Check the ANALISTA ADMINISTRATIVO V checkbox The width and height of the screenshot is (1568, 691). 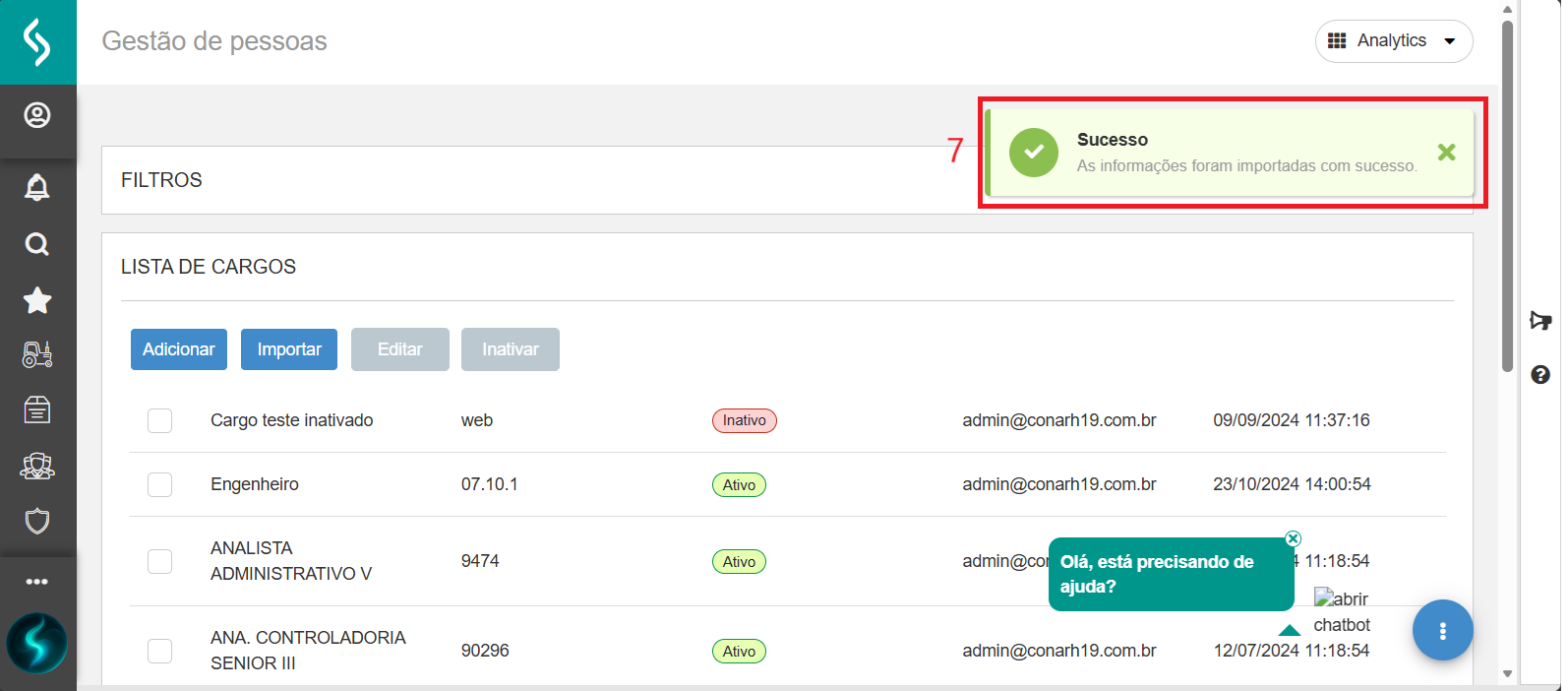point(159,561)
